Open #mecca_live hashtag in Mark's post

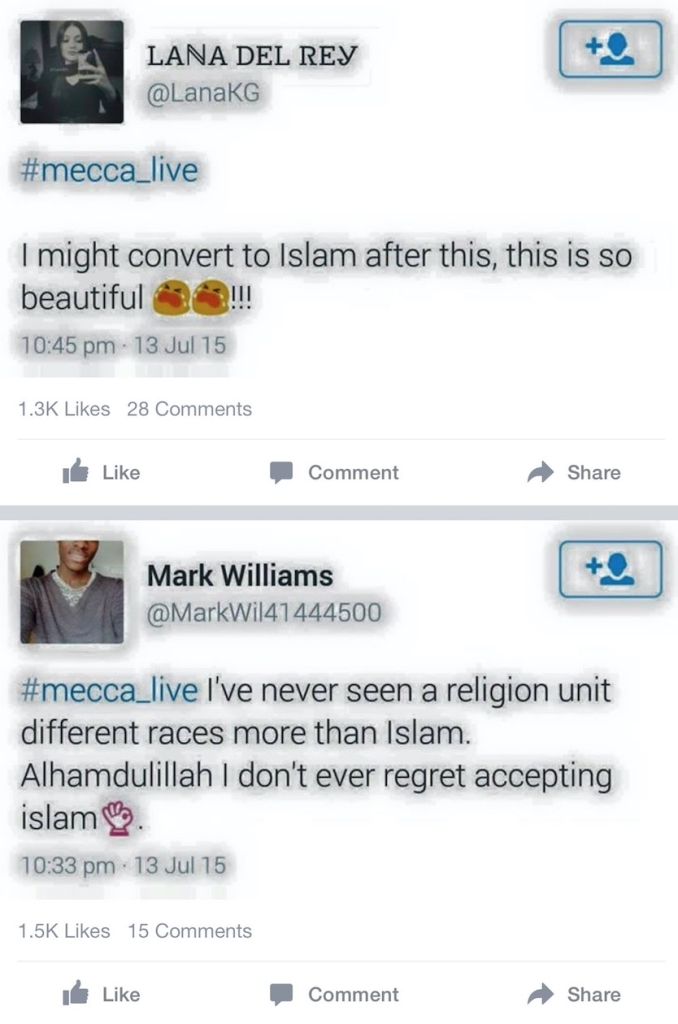109,690
